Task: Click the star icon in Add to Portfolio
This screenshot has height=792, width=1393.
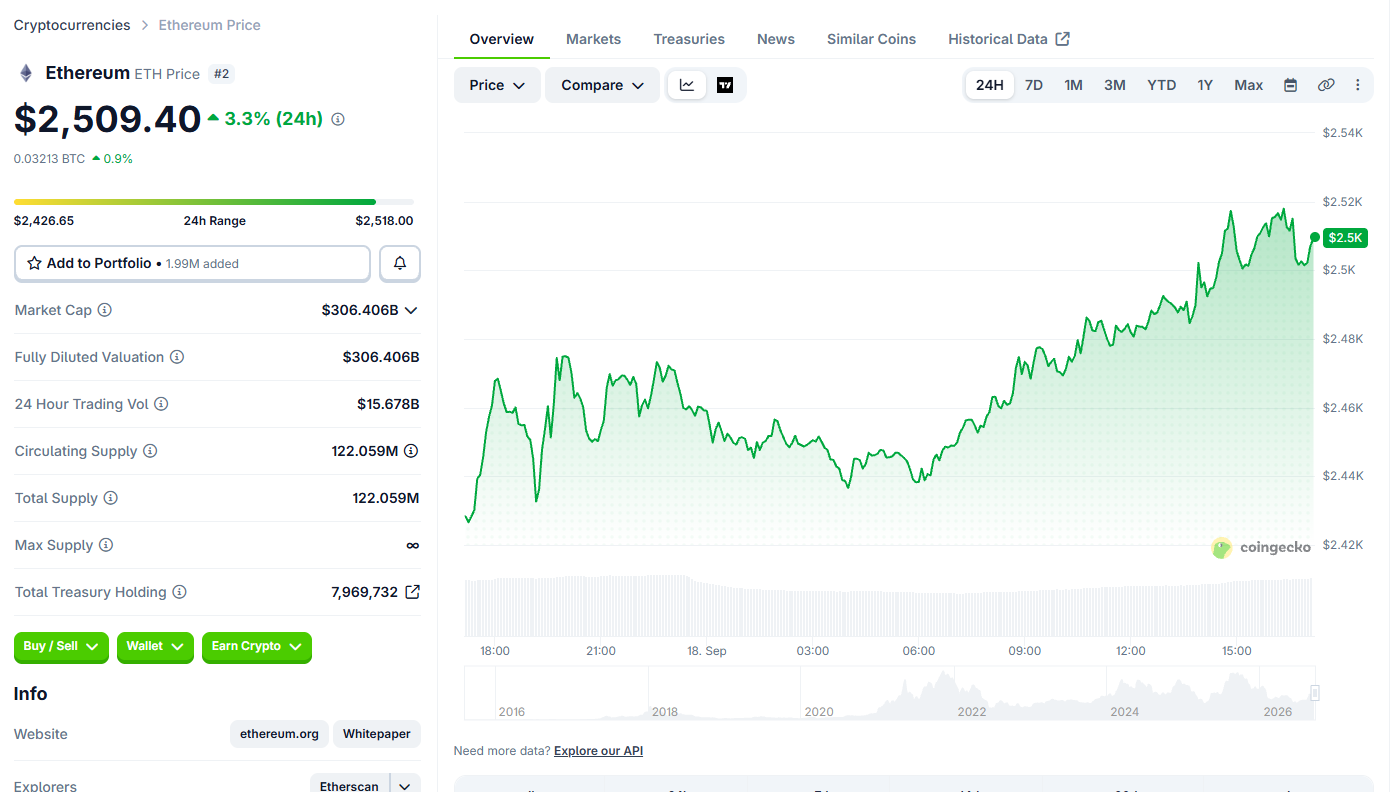Action: pyautogui.click(x=35, y=263)
